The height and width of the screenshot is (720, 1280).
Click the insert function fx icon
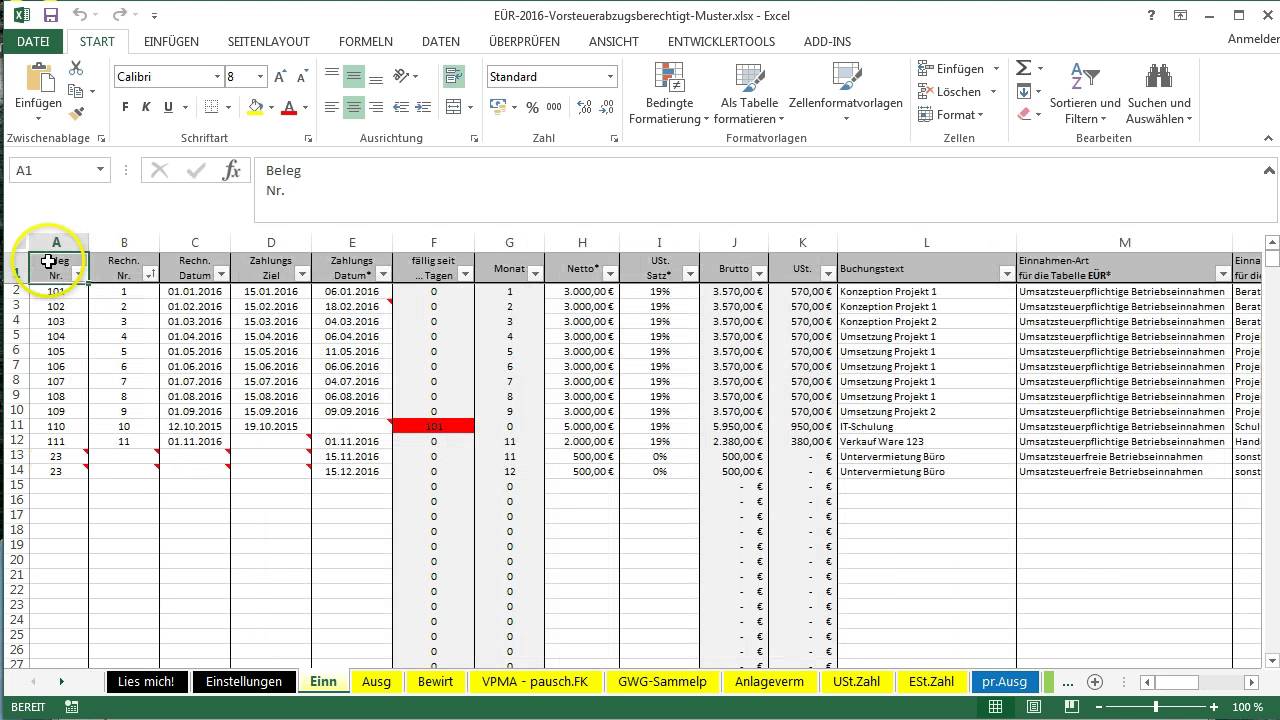click(x=231, y=170)
